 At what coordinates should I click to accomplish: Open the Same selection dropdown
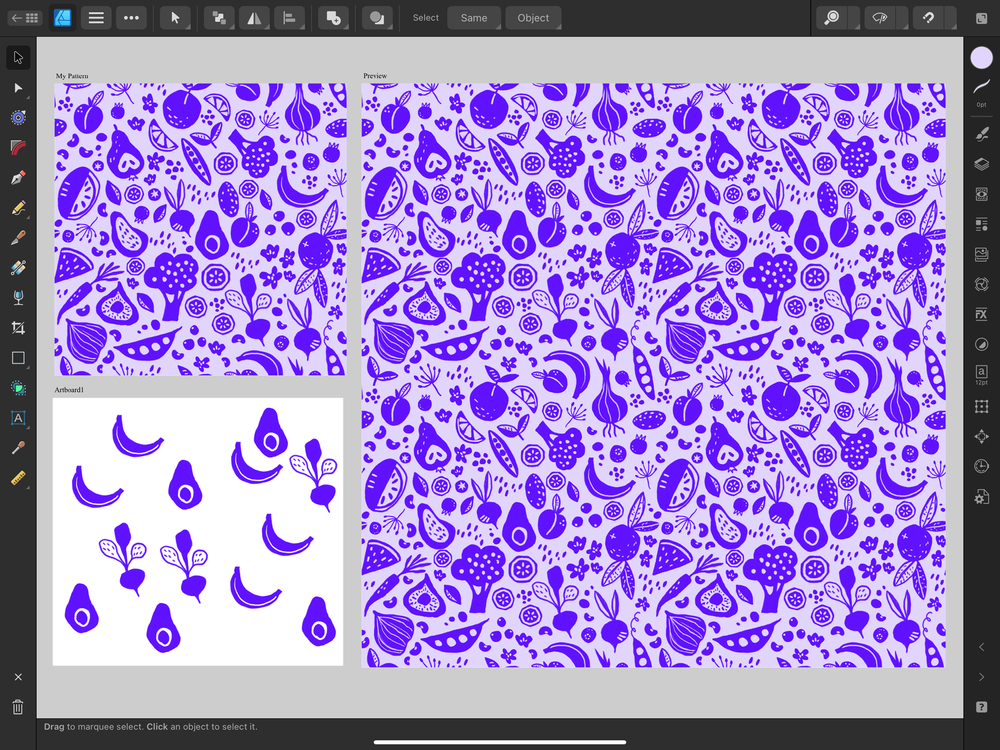[x=473, y=17]
